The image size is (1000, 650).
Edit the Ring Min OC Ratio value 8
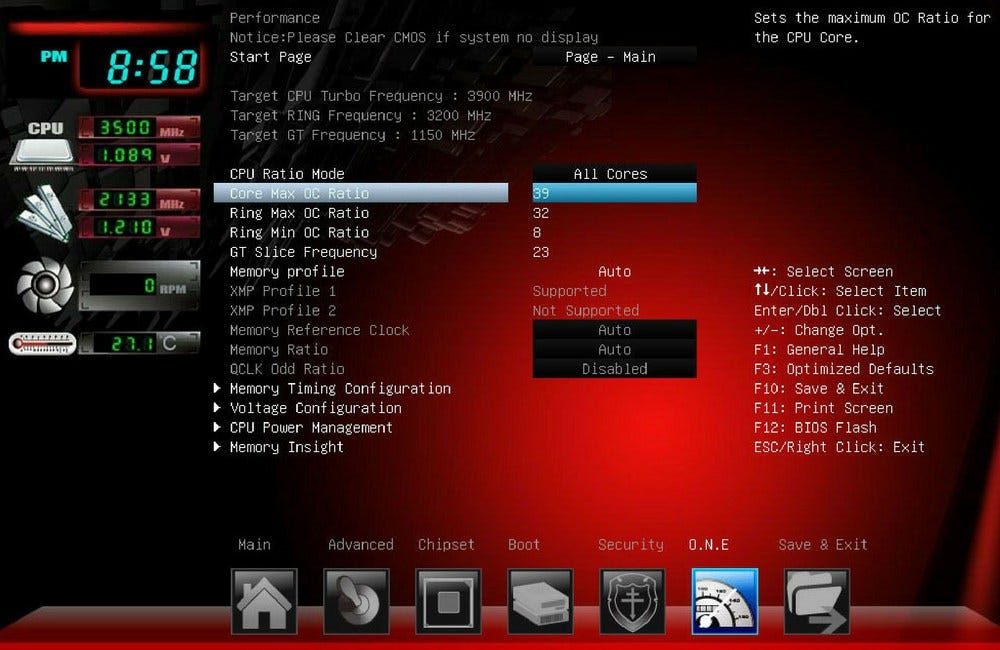click(537, 232)
